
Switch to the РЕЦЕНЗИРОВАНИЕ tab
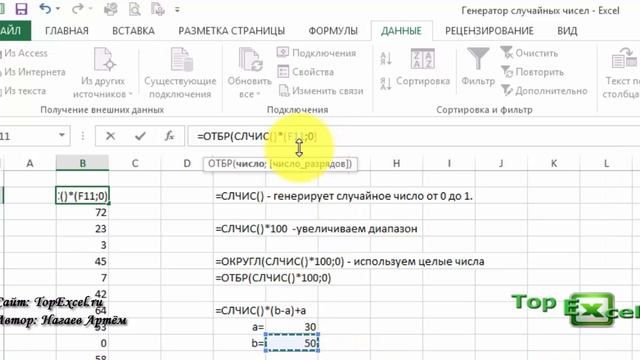pyautogui.click(x=489, y=31)
